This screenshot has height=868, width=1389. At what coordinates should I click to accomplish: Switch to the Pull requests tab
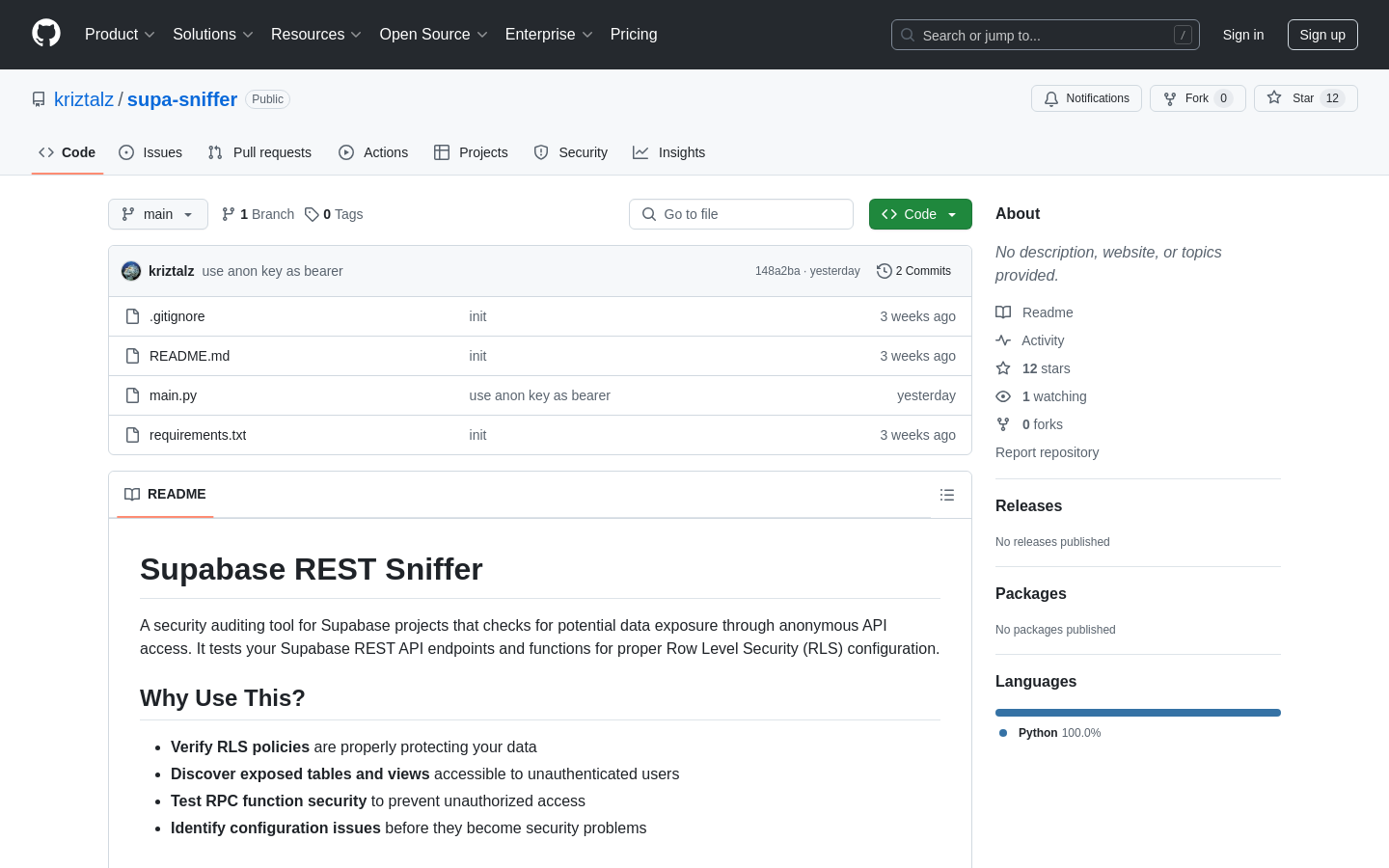[x=259, y=152]
